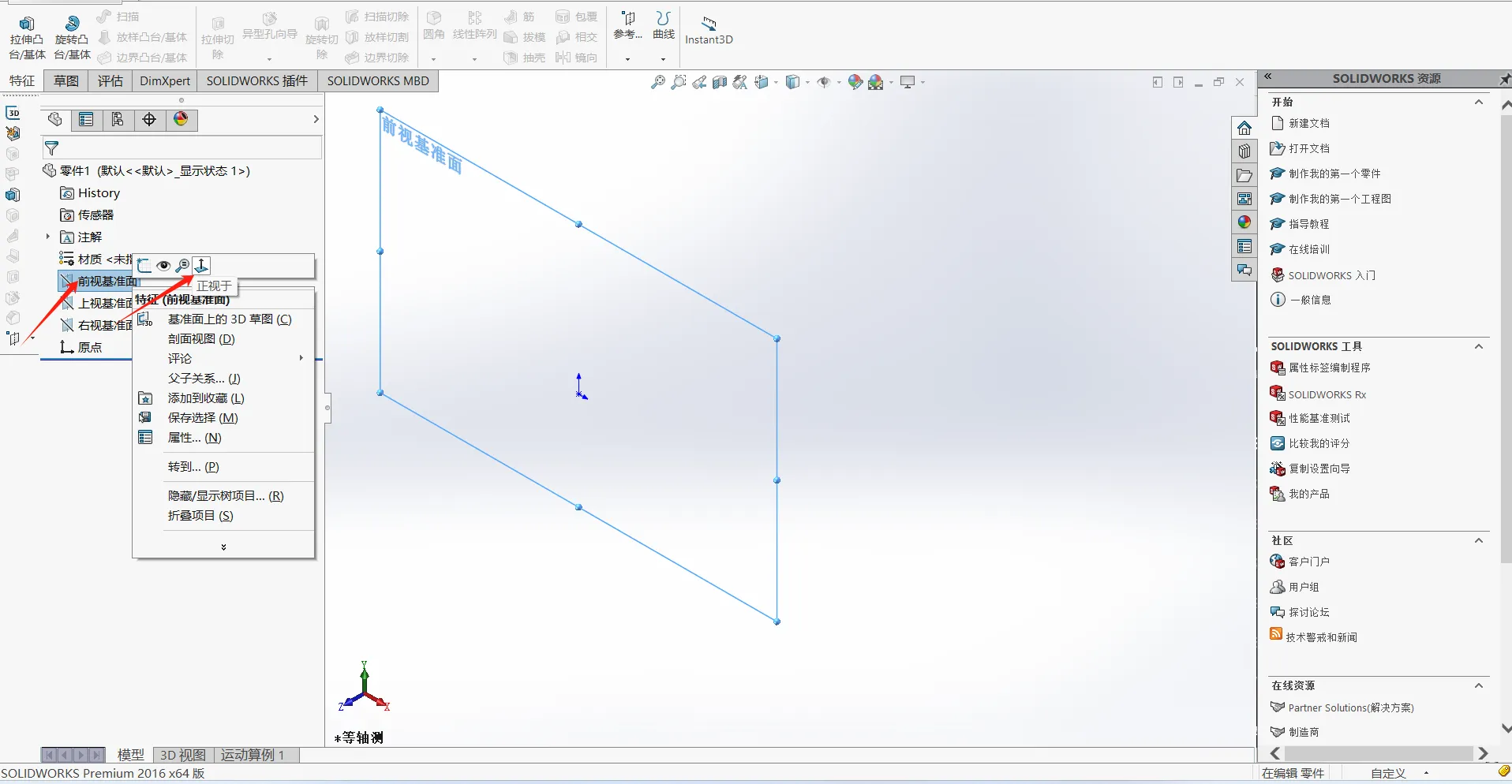Open the ConfigurationManager tab icon
This screenshot has height=784, width=1512.
[x=118, y=119]
